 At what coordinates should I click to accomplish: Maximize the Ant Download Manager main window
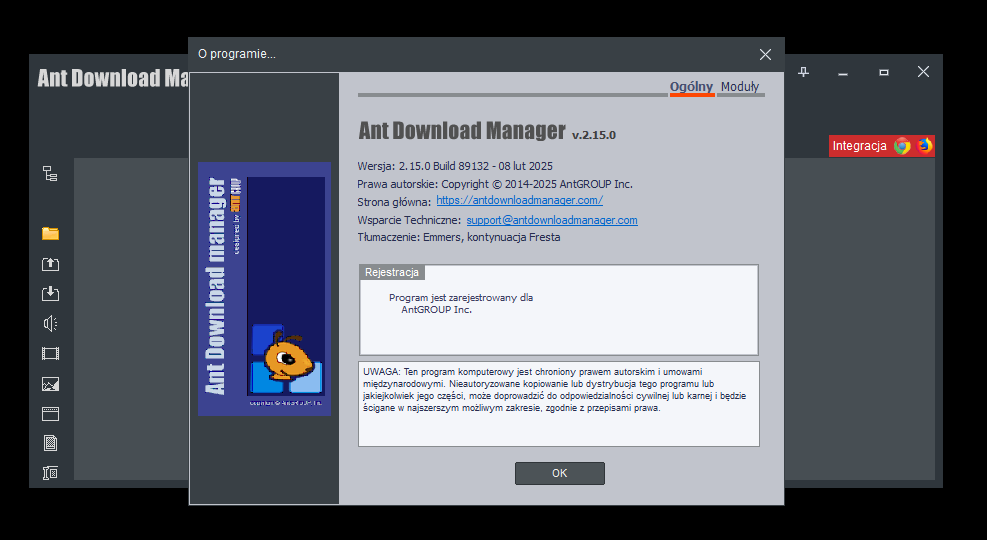click(x=884, y=72)
